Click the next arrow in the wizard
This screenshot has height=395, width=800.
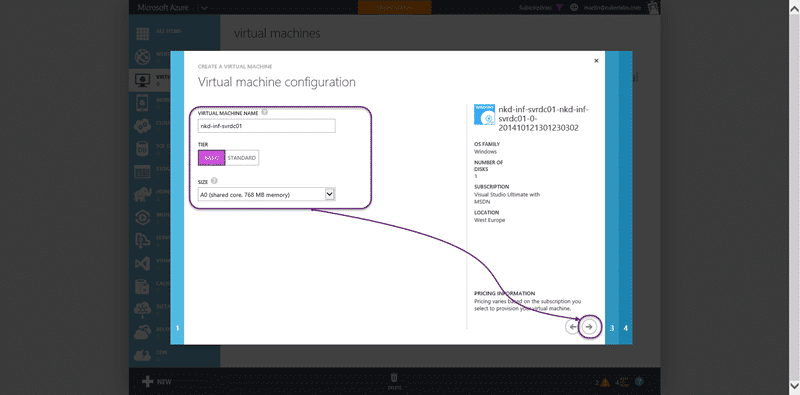coord(589,327)
